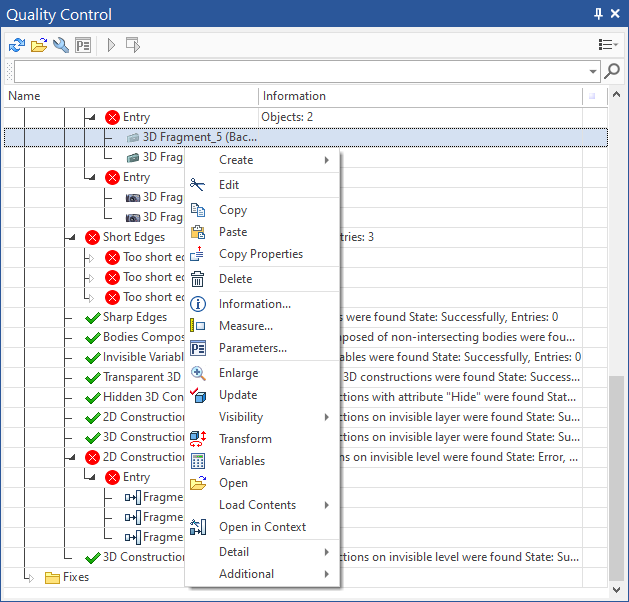Image resolution: width=629 pixels, height=602 pixels.
Task: Choose Copy in the context menu
Action: click(262, 210)
